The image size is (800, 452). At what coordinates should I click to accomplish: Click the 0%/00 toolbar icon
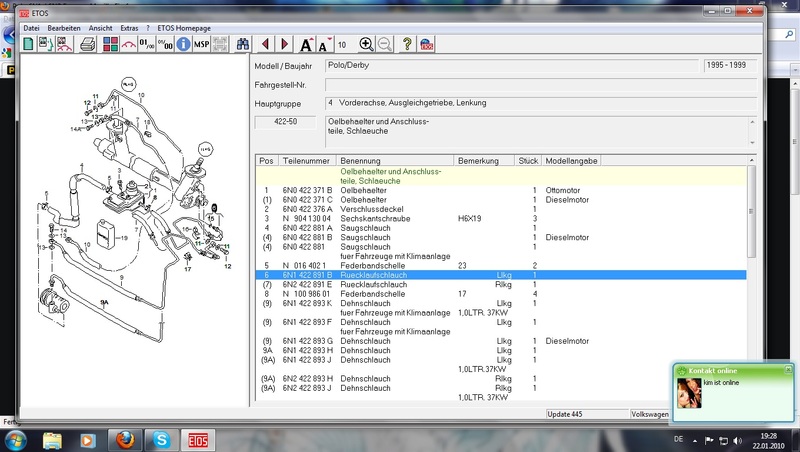pos(165,44)
